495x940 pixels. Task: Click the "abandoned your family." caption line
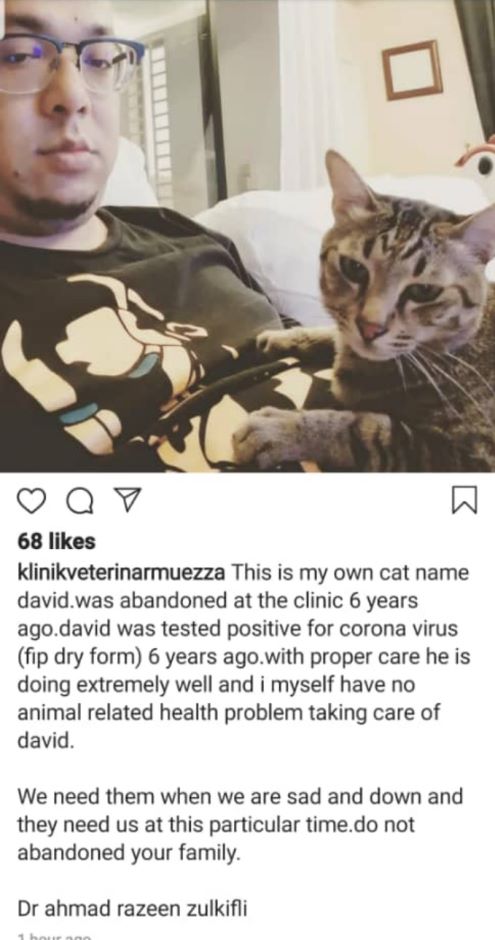click(x=129, y=852)
